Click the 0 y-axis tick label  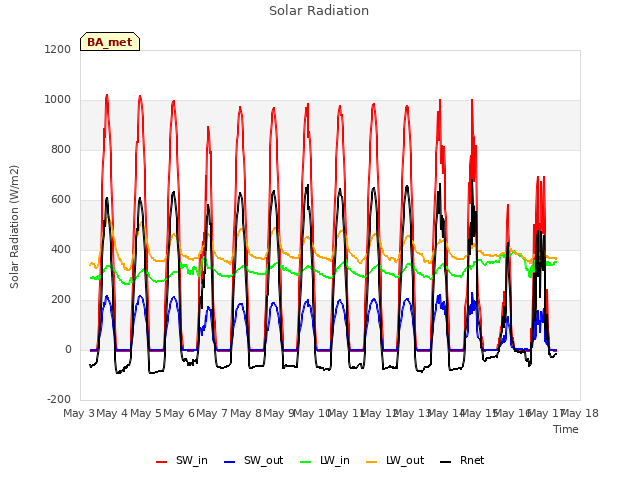[68, 349]
